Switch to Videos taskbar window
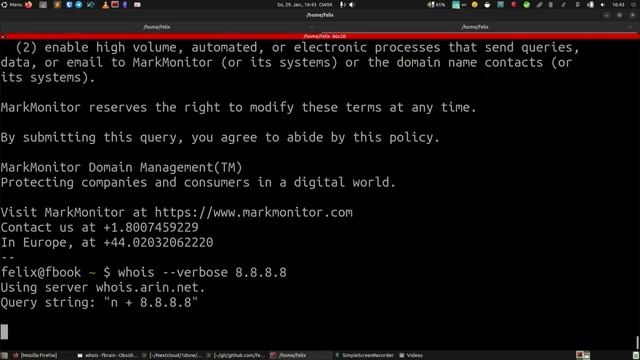The image size is (640, 360). (411, 356)
